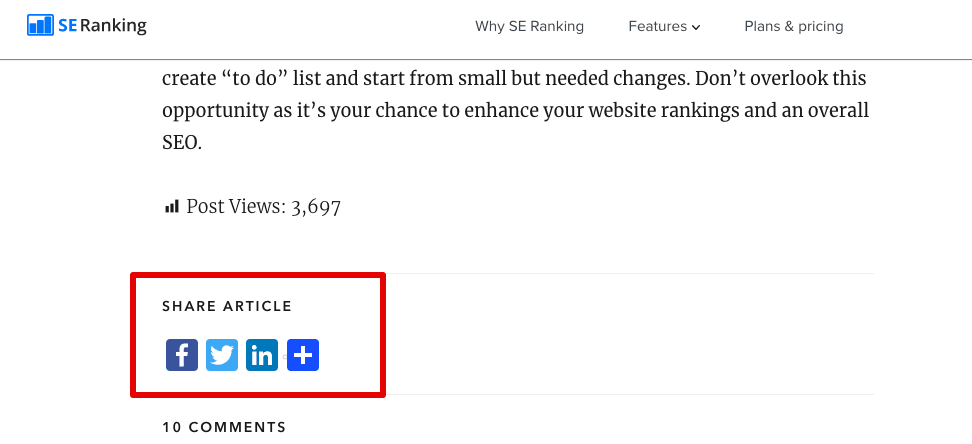The height and width of the screenshot is (444, 972).
Task: Click the Post Views count 3,697
Action: tap(316, 207)
